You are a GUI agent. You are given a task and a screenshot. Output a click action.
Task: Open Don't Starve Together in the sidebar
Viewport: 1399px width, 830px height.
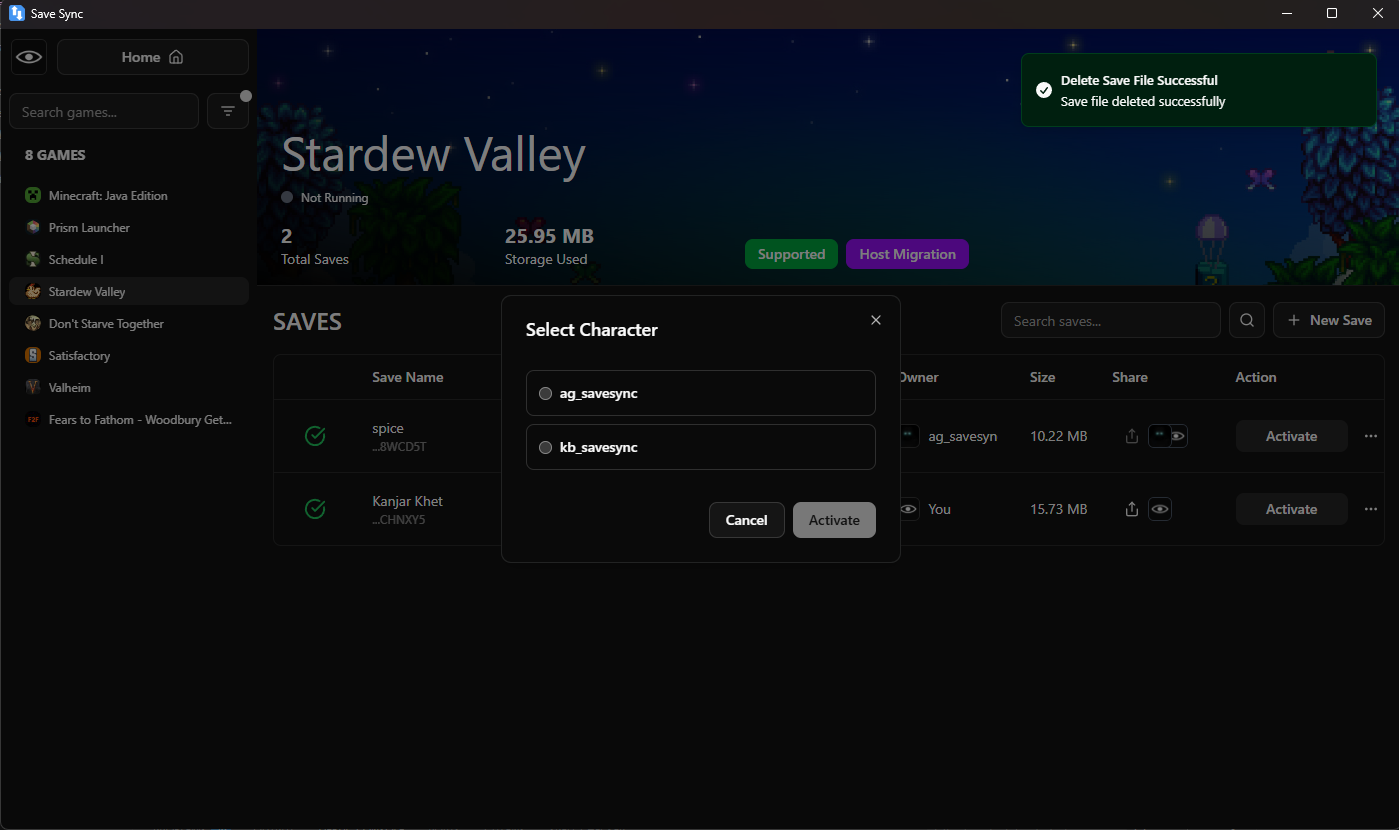tap(129, 323)
